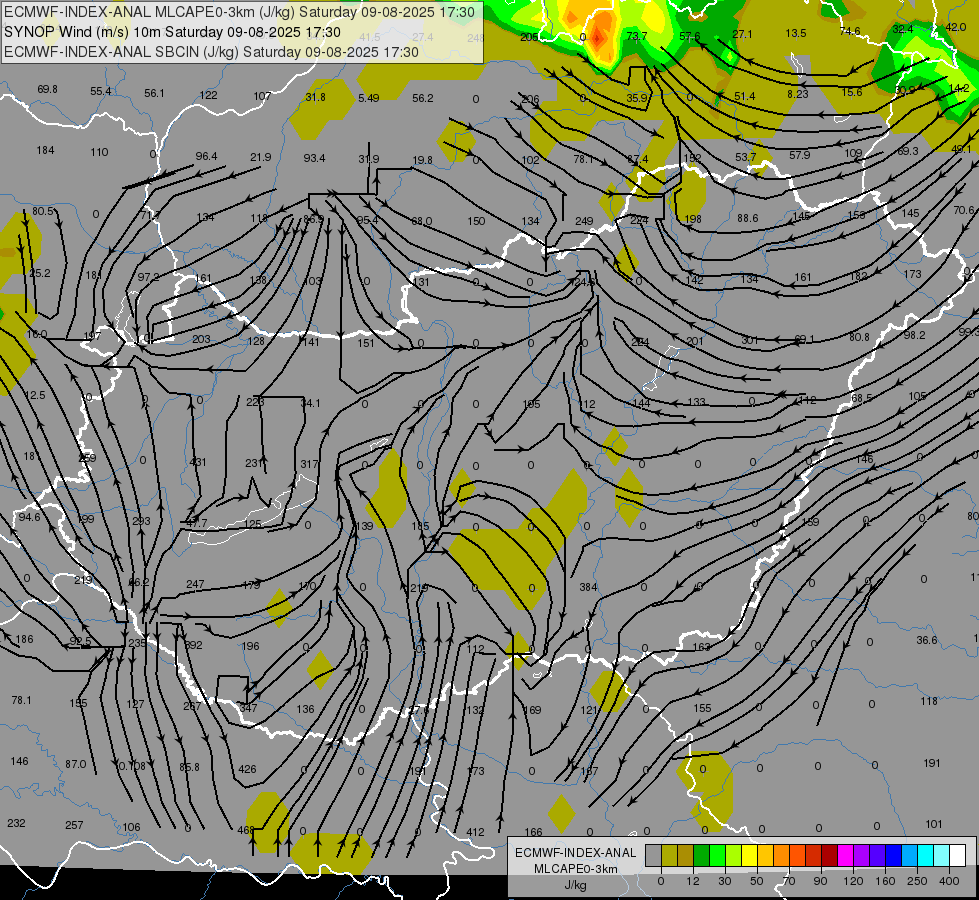The height and width of the screenshot is (900, 979).
Task: Click the map value 257
Action: pyautogui.click(x=74, y=825)
